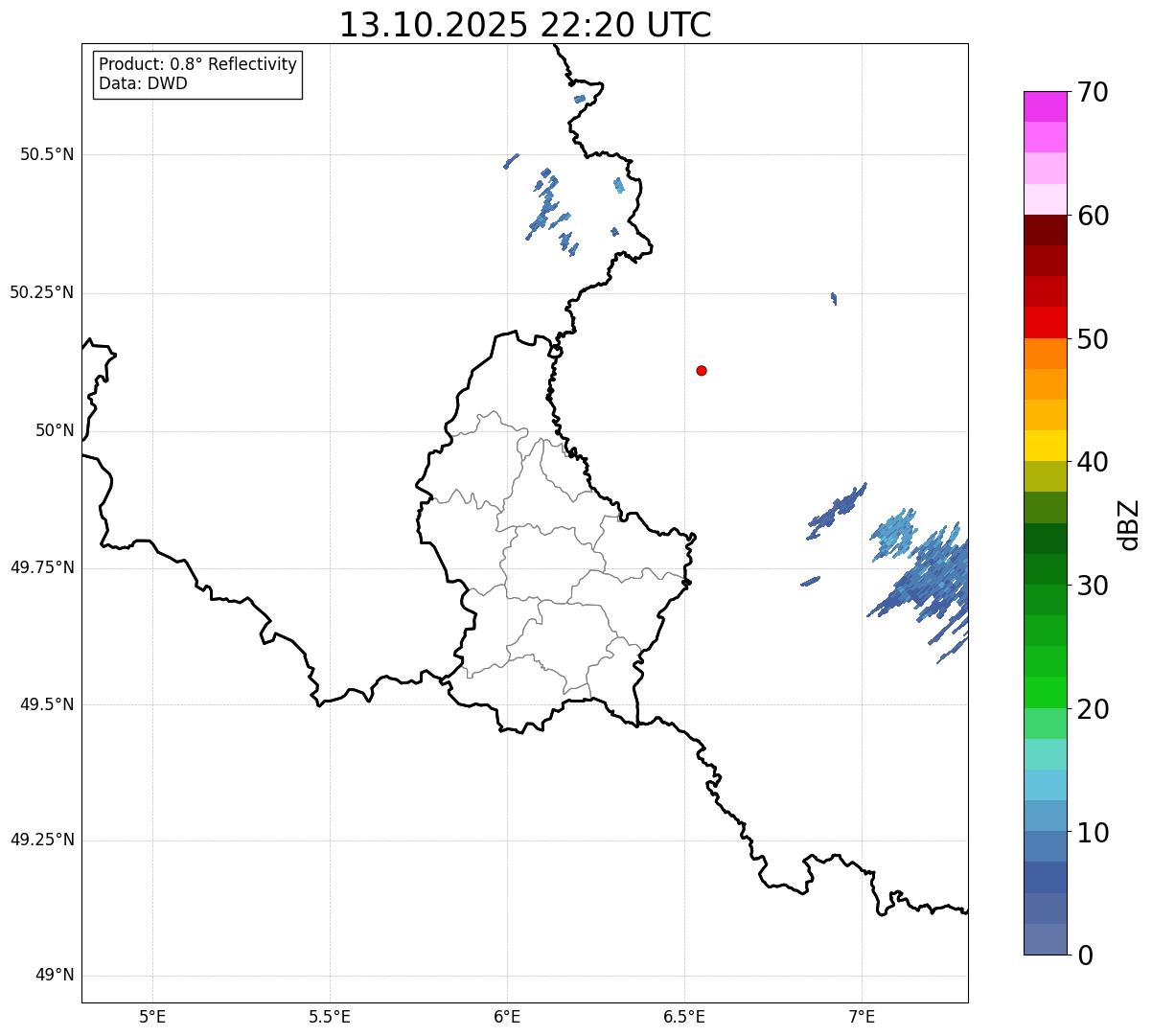Click the colorbar tick label "0"
The image size is (1152, 1036).
(x=1084, y=955)
